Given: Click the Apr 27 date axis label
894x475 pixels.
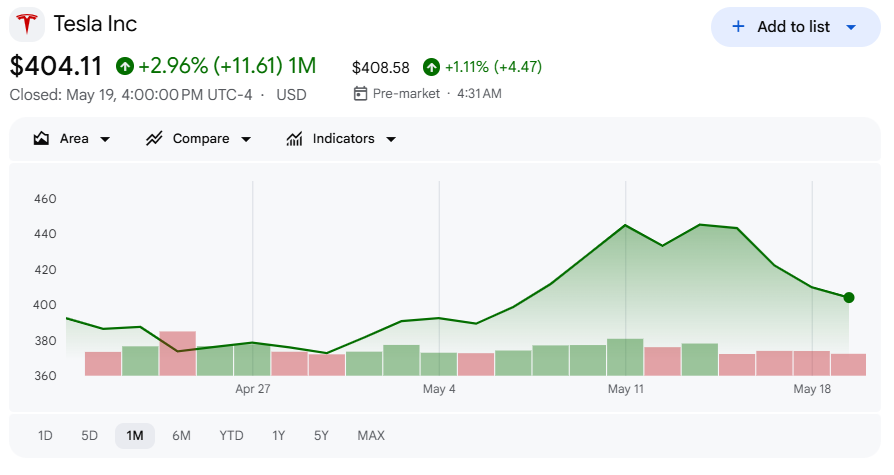Looking at the screenshot, I should (253, 389).
